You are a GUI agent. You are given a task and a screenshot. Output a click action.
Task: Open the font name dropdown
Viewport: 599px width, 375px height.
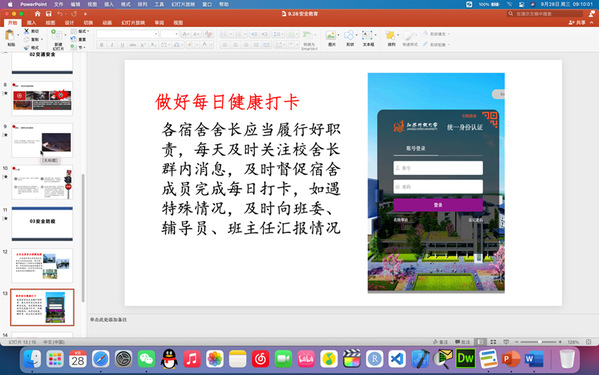[x=128, y=34]
